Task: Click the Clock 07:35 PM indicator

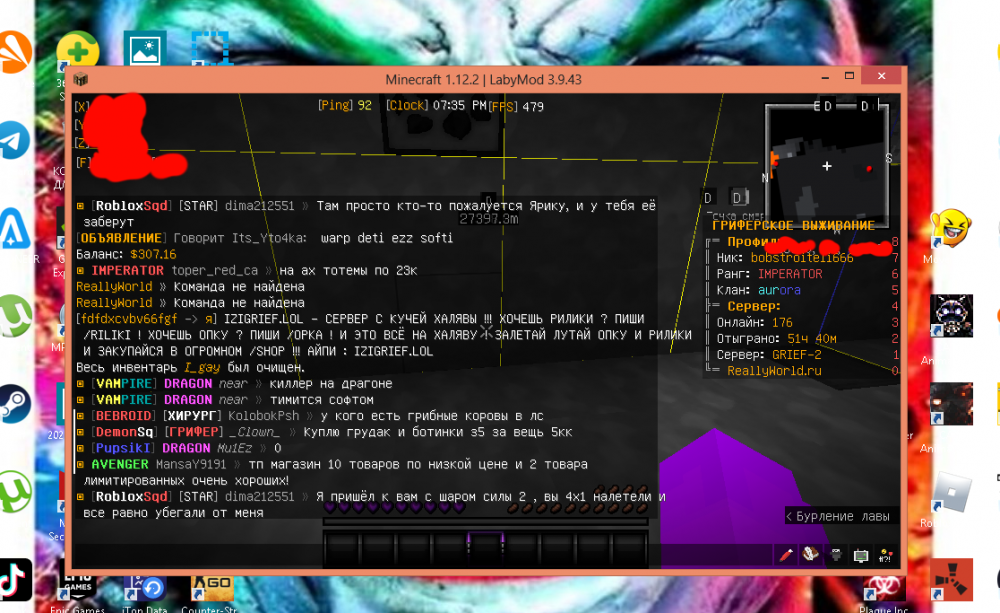Action: click(x=436, y=105)
